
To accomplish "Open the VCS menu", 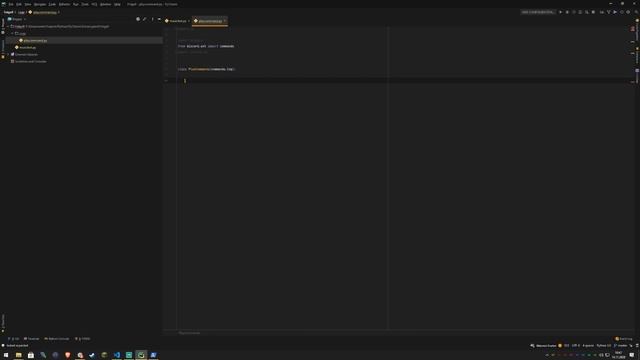I will pyautogui.click(x=94, y=4).
